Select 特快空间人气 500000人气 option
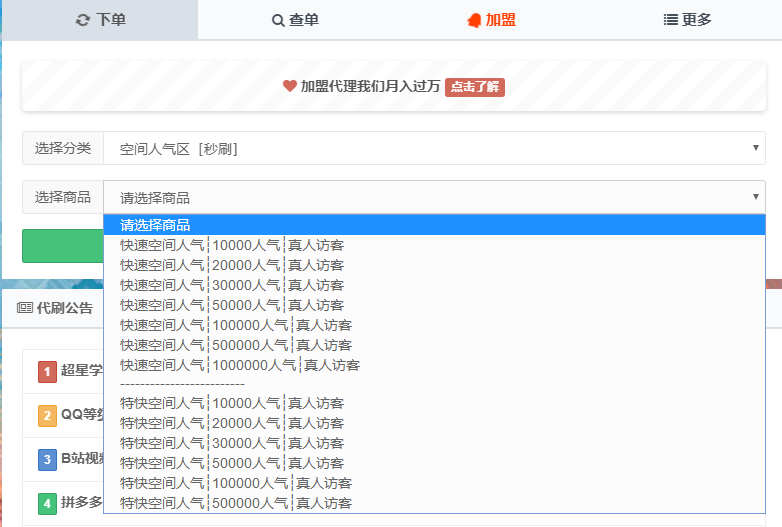The width and height of the screenshot is (782, 527). tap(236, 503)
